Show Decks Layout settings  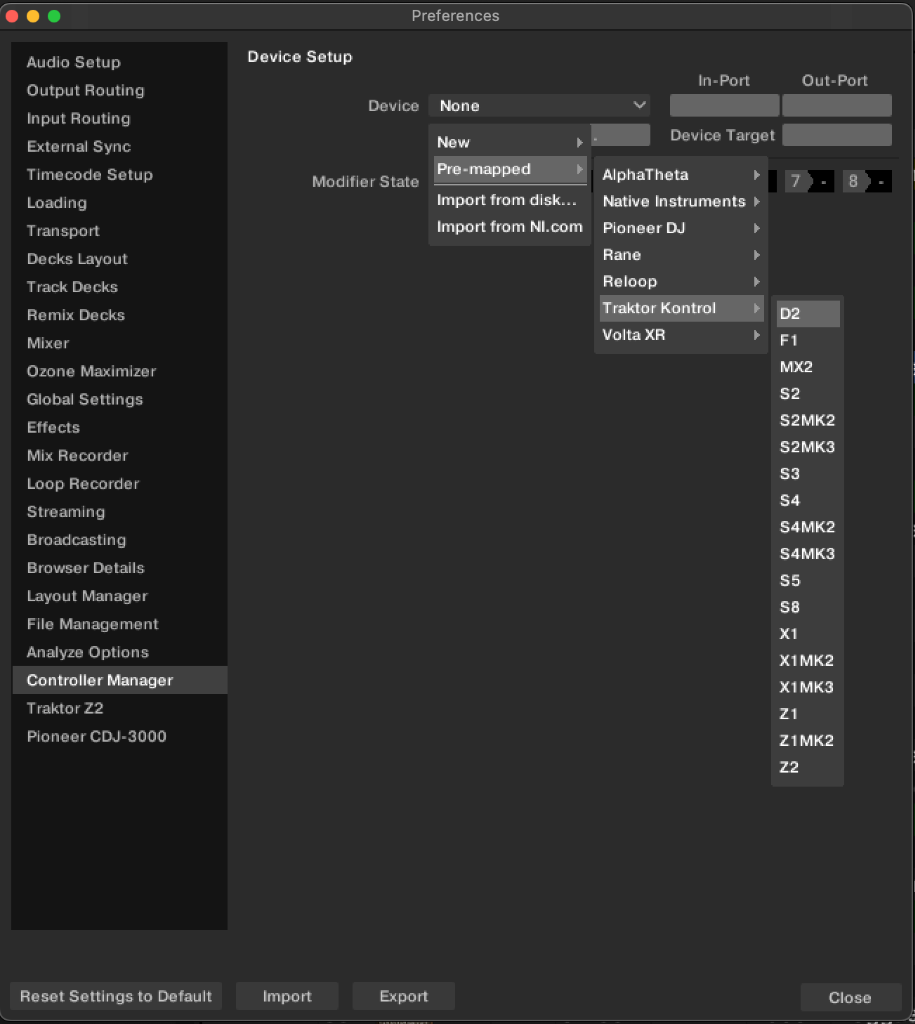tap(120, 259)
